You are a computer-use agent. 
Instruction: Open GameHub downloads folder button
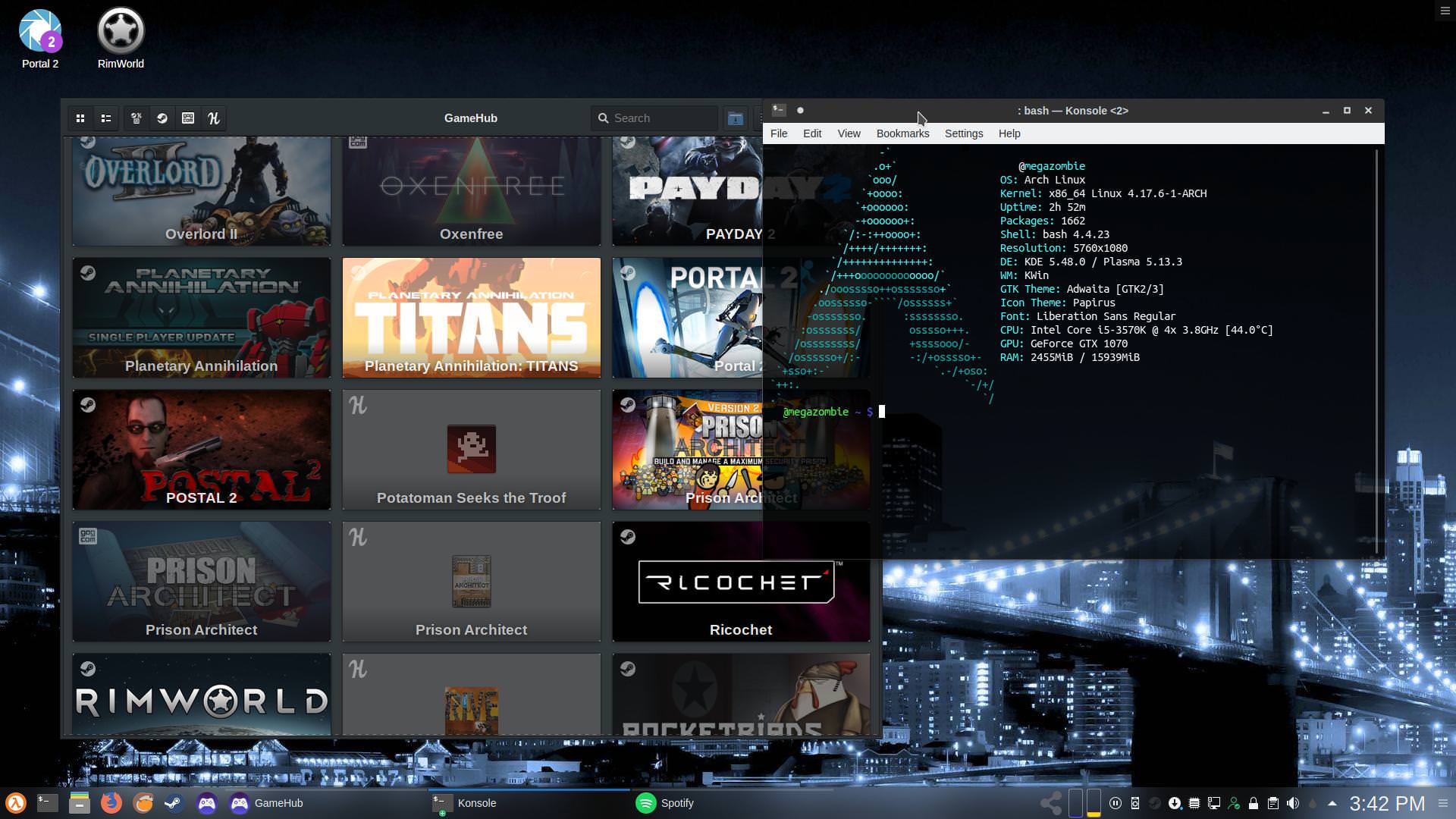pyautogui.click(x=735, y=118)
